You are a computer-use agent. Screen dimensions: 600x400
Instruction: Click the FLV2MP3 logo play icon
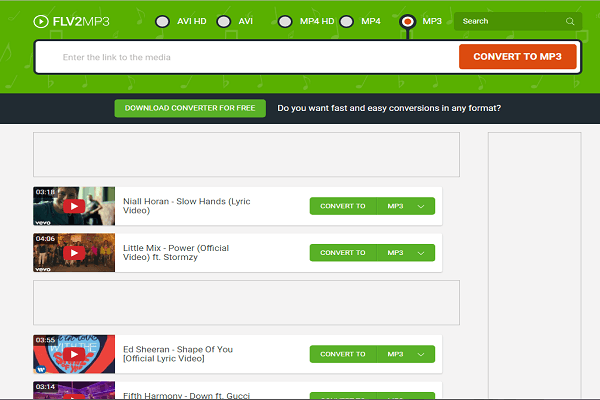[x=41, y=21]
